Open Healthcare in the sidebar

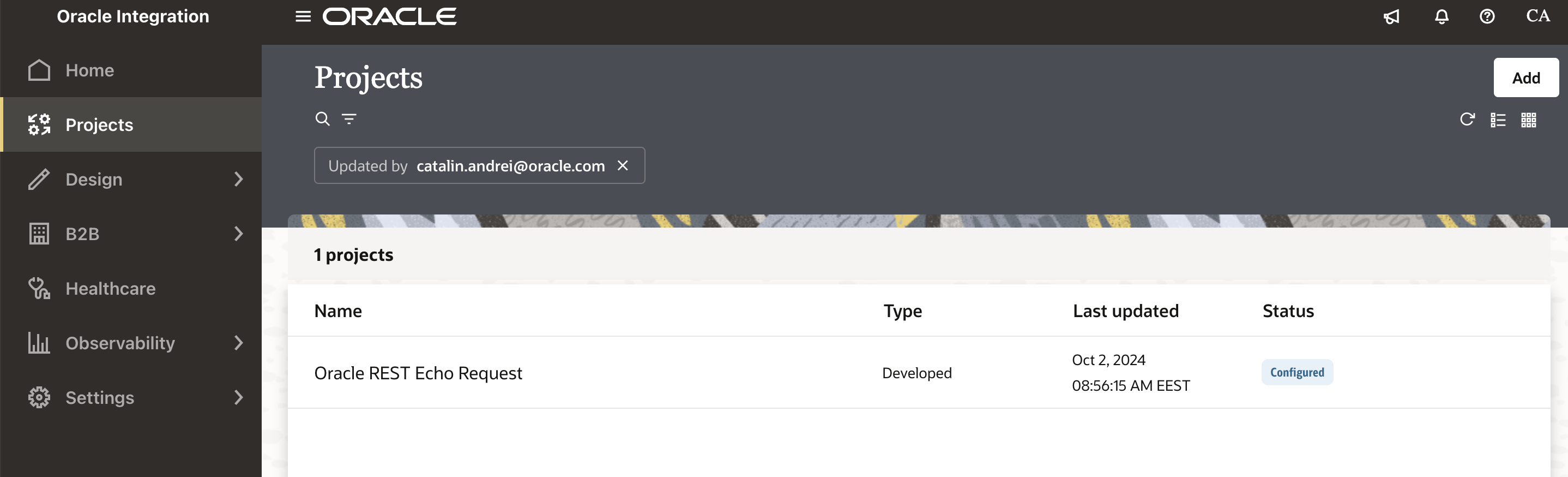[110, 289]
